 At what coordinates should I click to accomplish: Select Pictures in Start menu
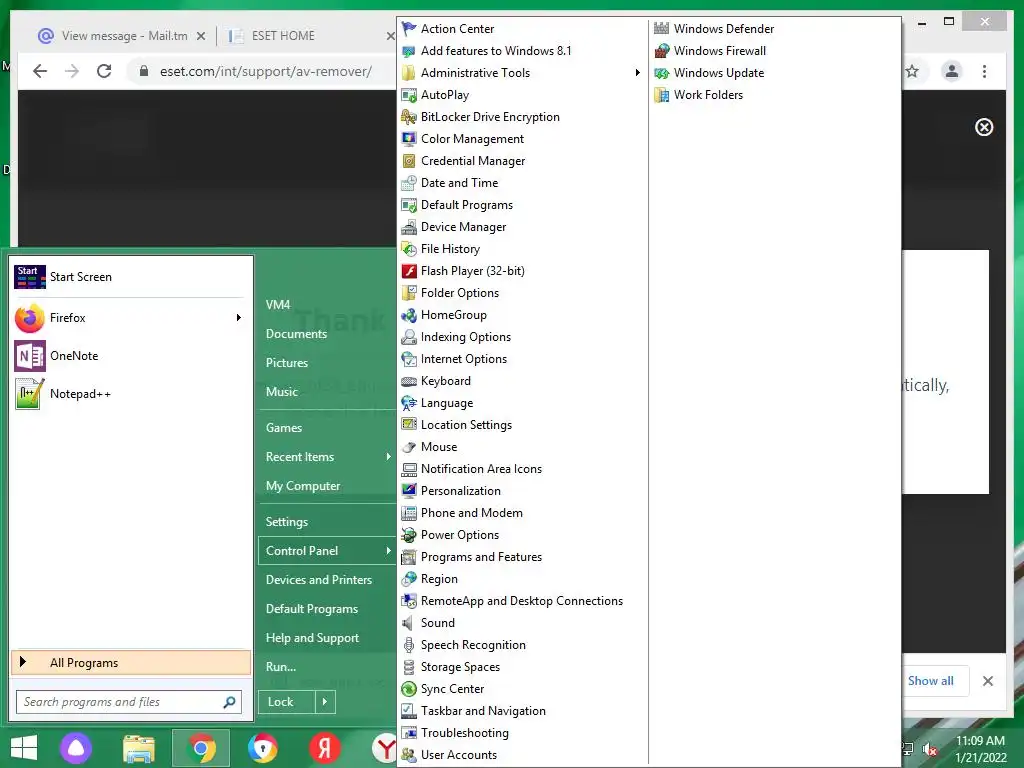tap(287, 362)
